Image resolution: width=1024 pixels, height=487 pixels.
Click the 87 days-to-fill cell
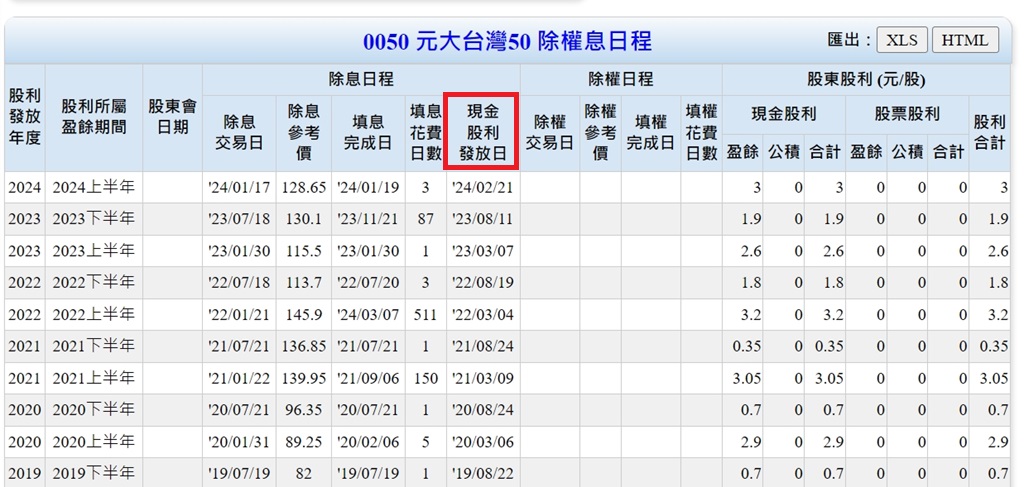(425, 219)
